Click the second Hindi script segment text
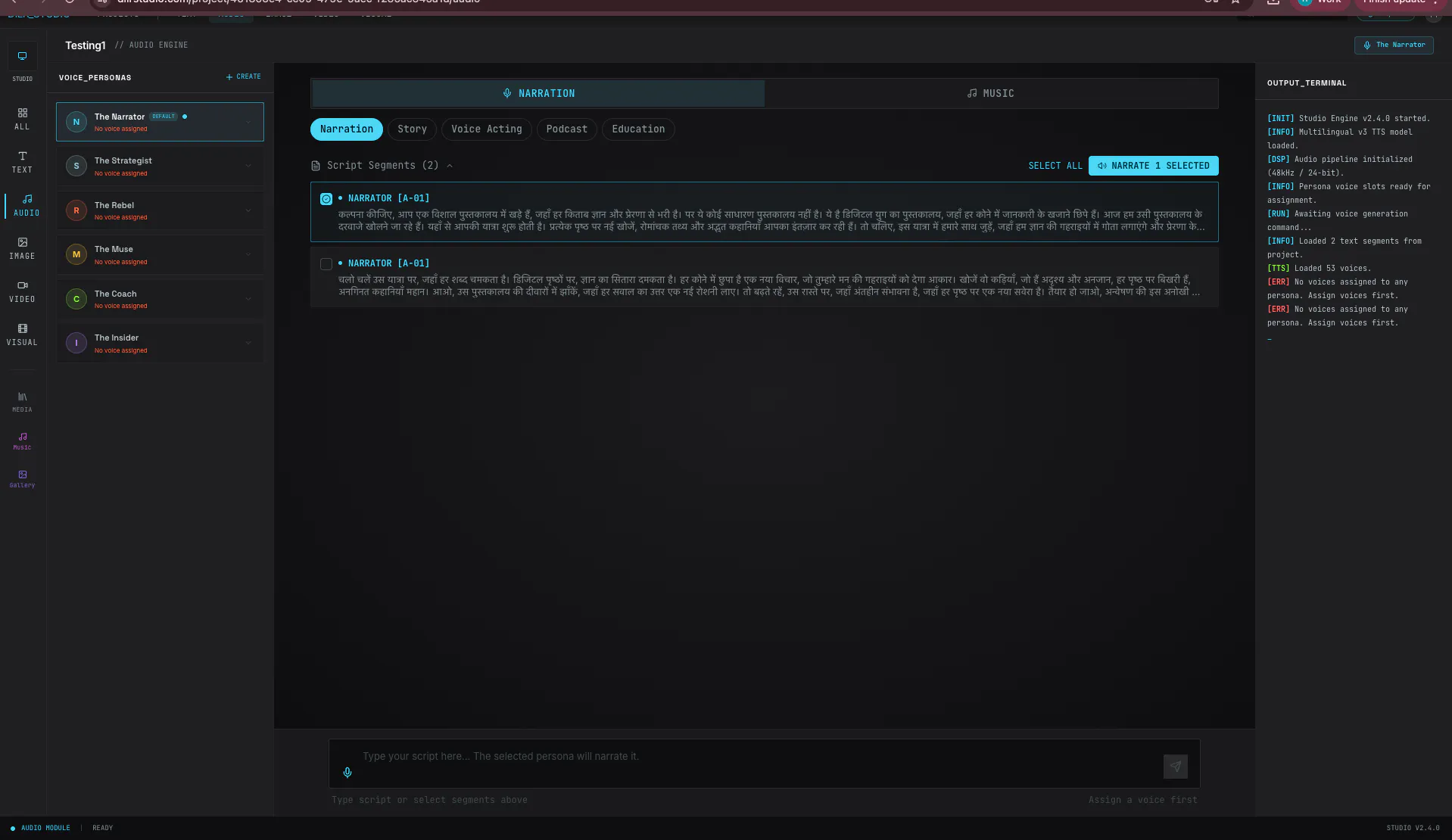The height and width of the screenshot is (840, 1452). [x=769, y=285]
